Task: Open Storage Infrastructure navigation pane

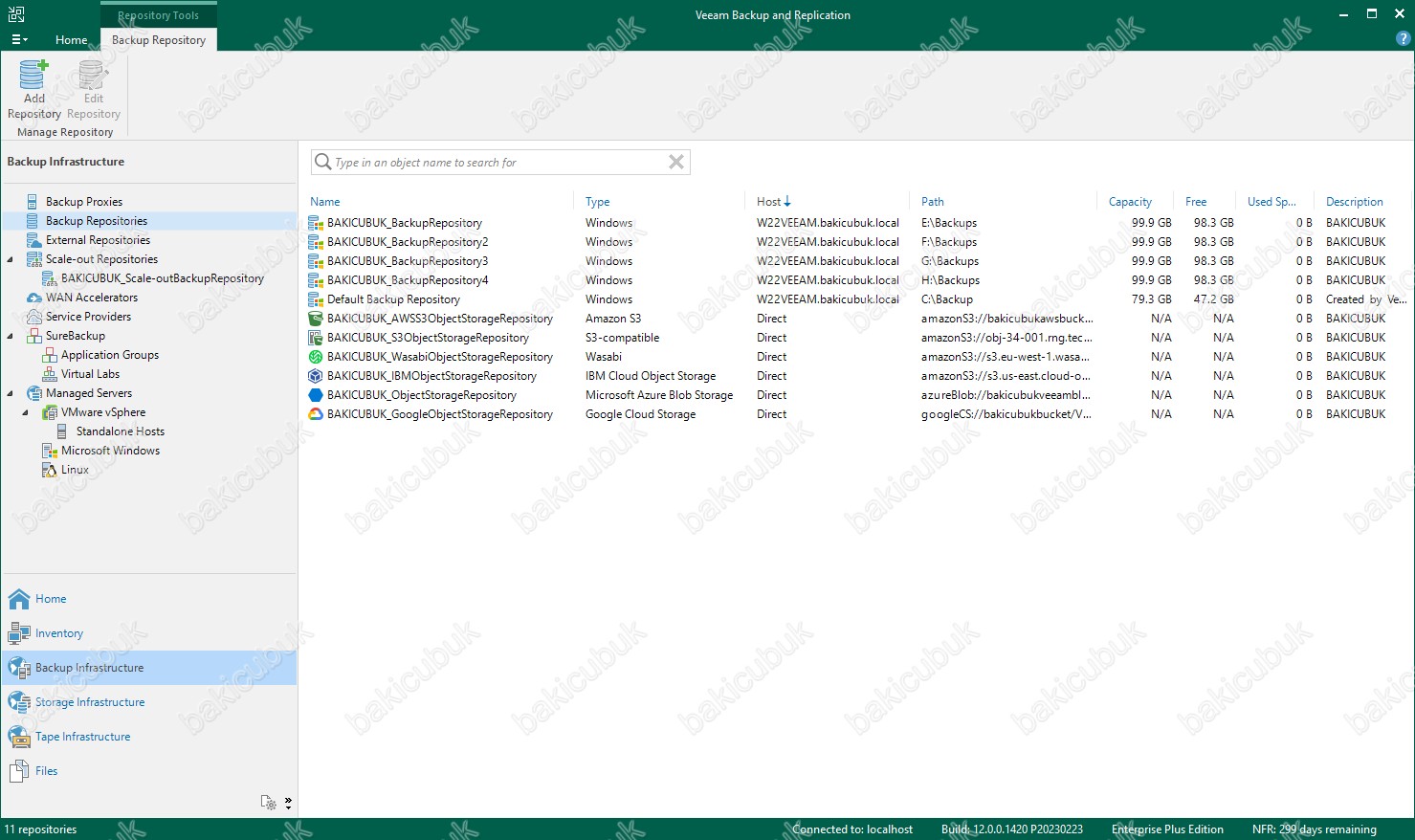Action: 149,702
